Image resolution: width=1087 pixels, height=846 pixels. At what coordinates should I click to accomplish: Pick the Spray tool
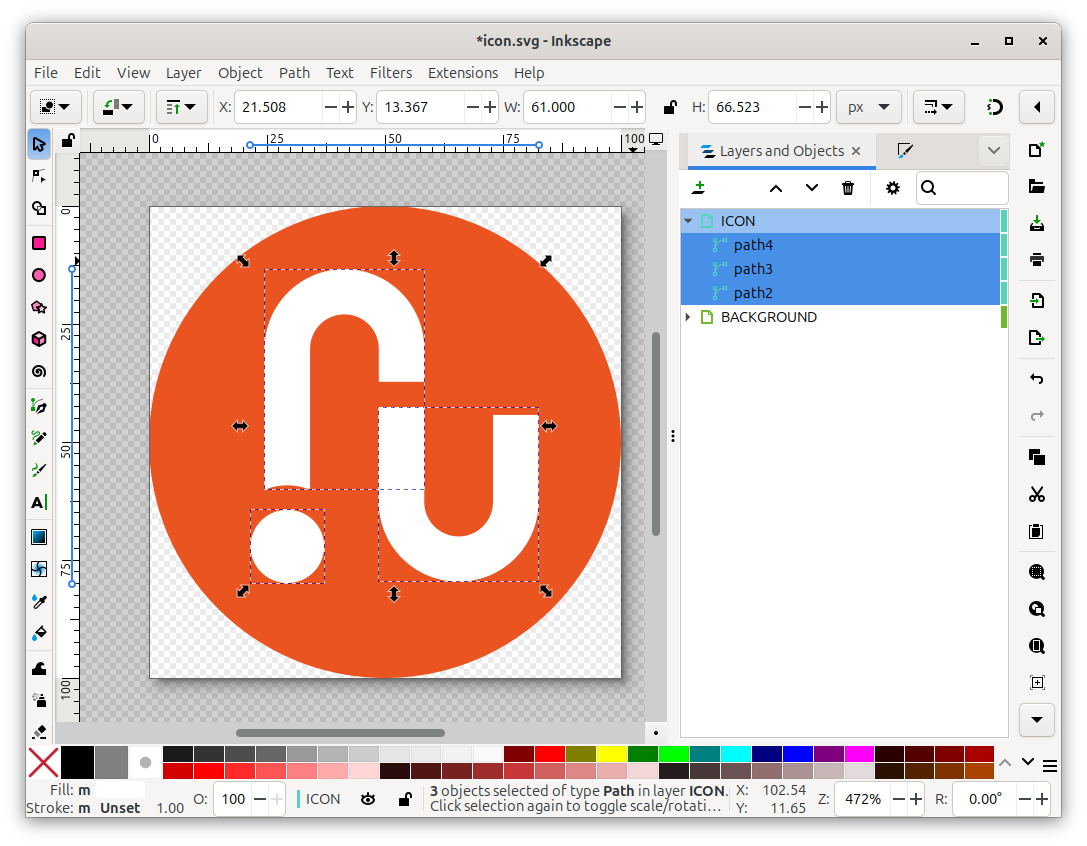pyautogui.click(x=39, y=700)
